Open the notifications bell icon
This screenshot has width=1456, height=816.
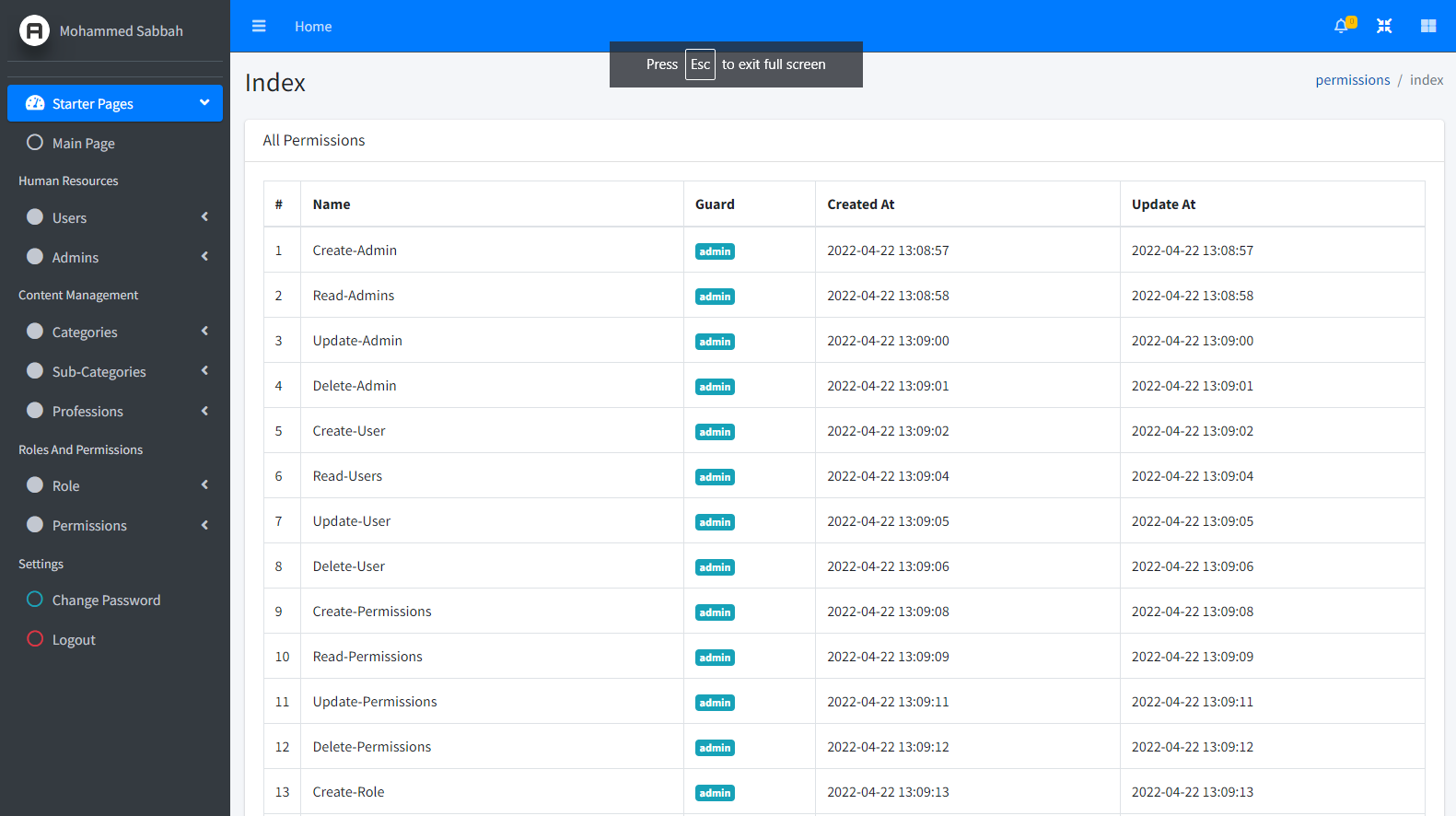coord(1341,26)
